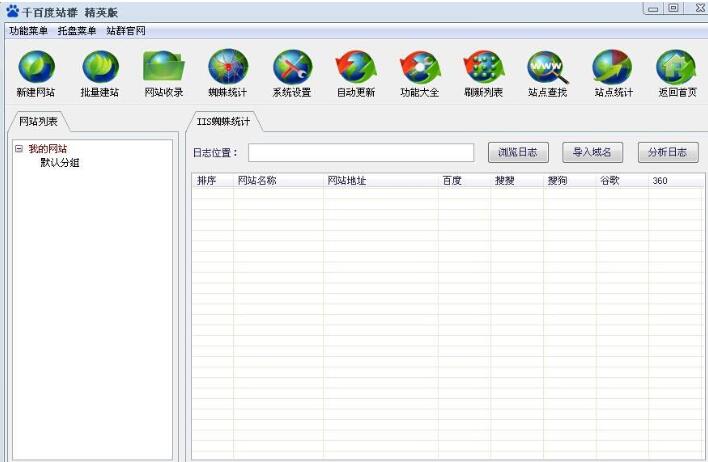Open the 站群官网 menu

[x=126, y=31]
